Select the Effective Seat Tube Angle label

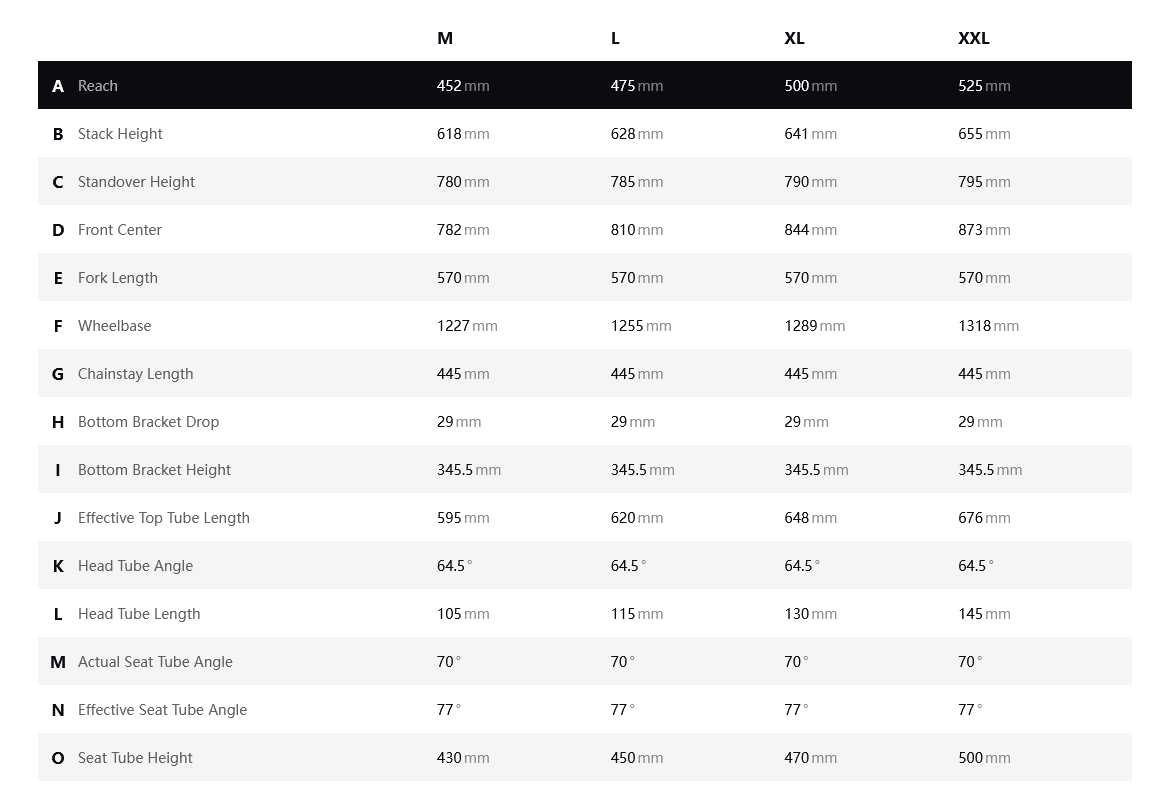[162, 710]
